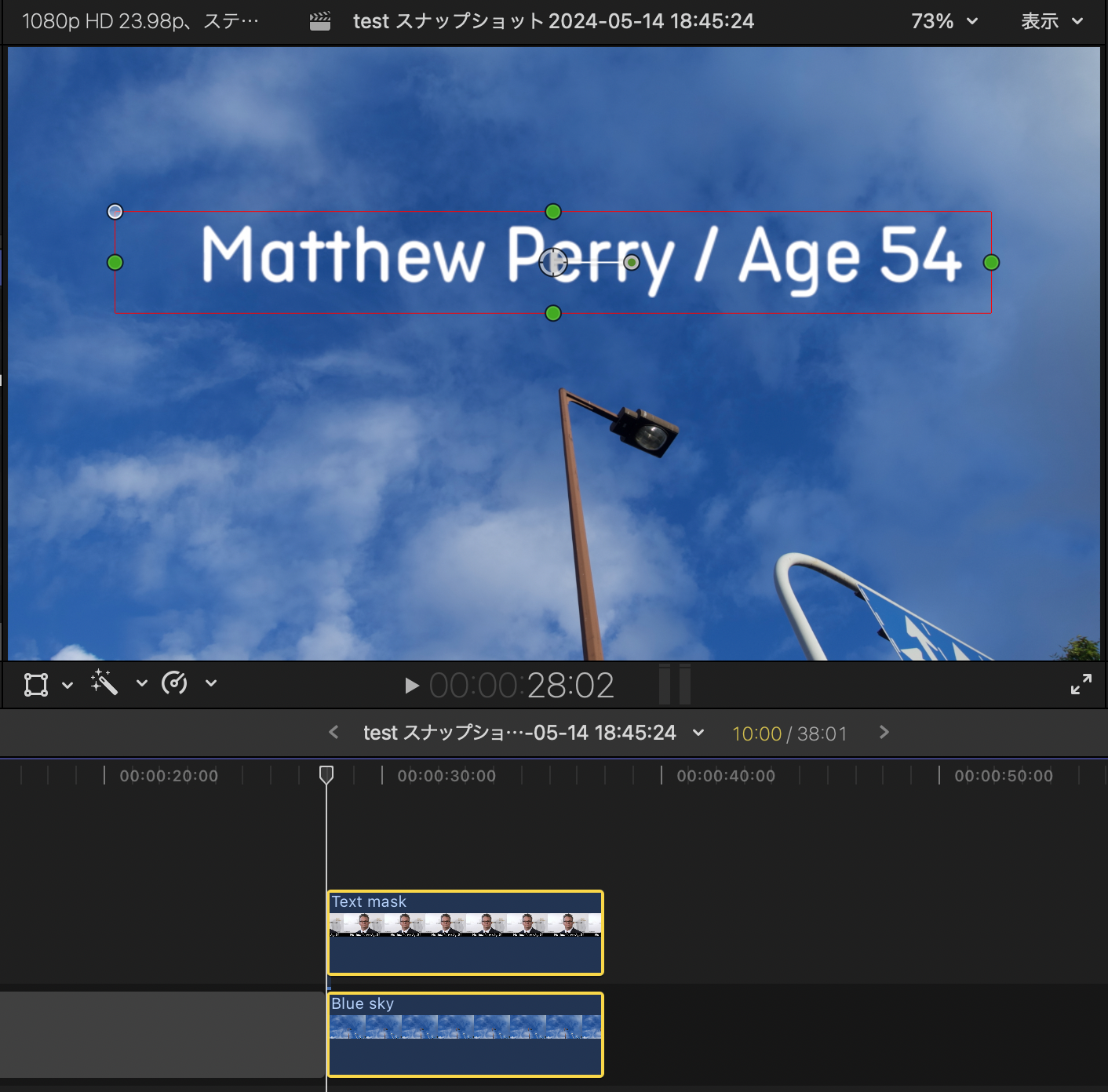Click the magic wand enhancements icon
Image resolution: width=1108 pixels, height=1092 pixels.
click(104, 682)
